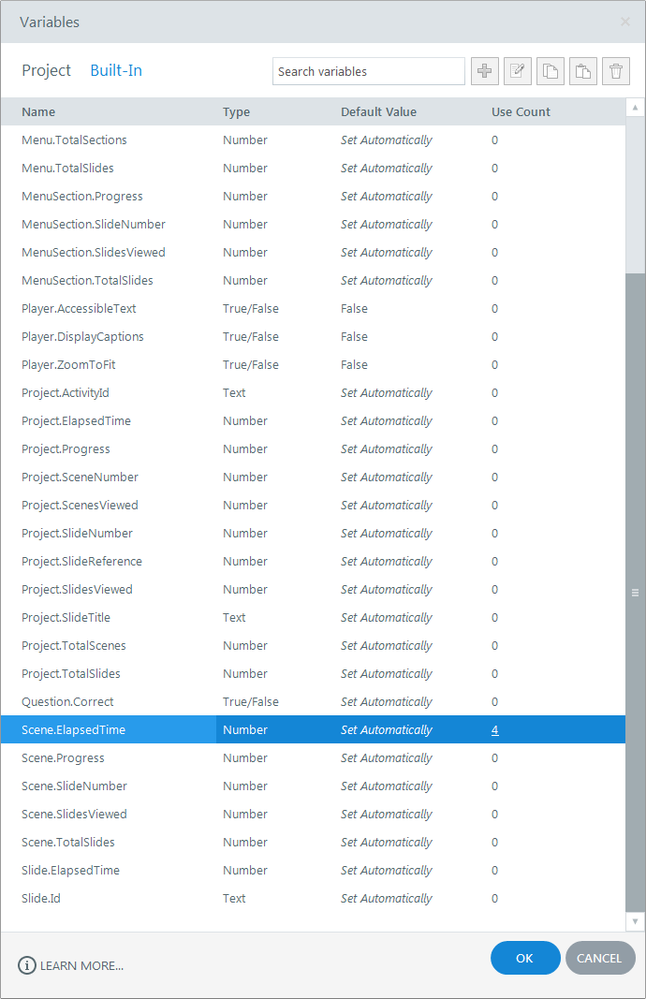Click the paste variable clipboard icon
This screenshot has width=646, height=999.
[x=583, y=71]
